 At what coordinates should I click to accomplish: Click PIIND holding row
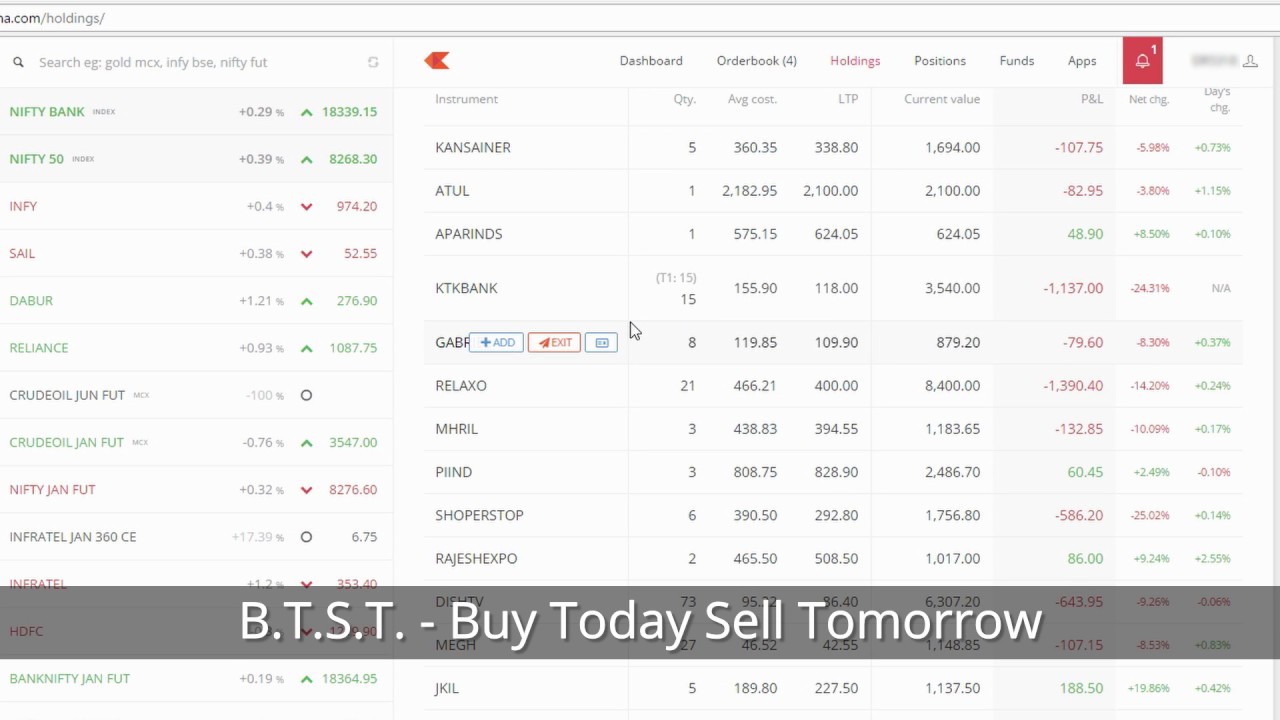832,472
